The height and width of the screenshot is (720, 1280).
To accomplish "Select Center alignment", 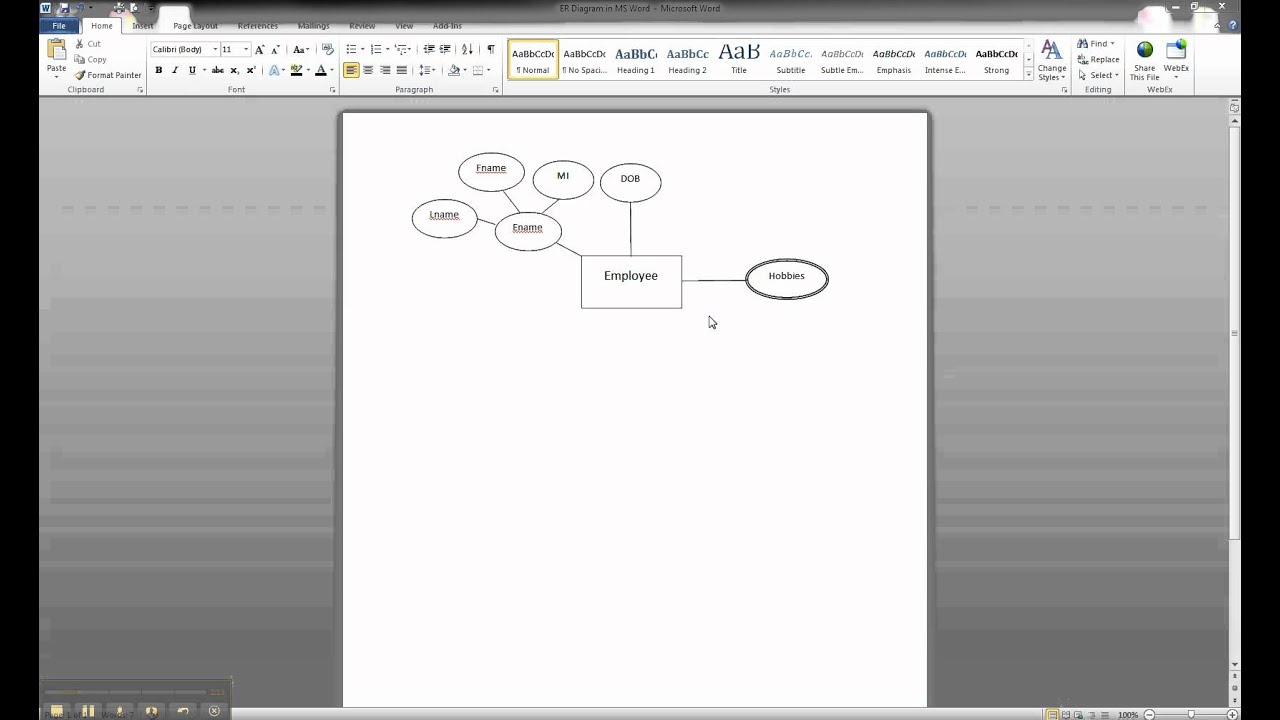I will point(368,70).
